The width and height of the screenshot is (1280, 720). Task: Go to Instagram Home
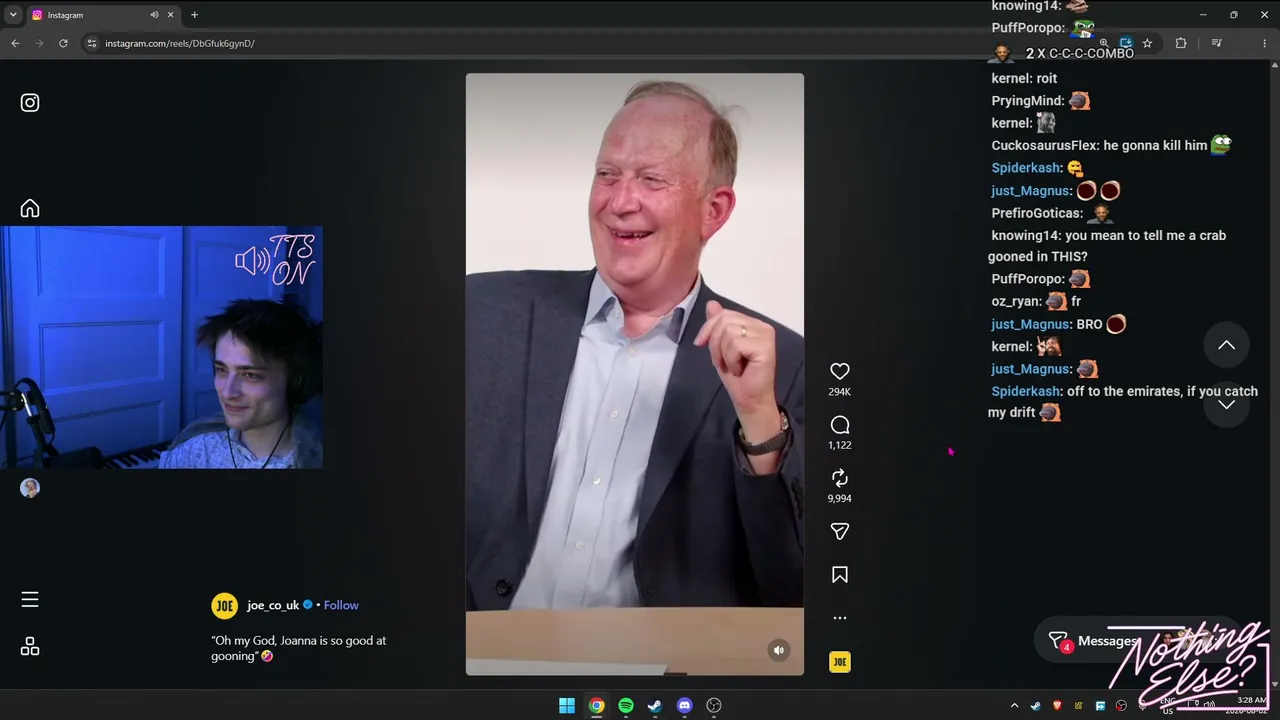[30, 208]
